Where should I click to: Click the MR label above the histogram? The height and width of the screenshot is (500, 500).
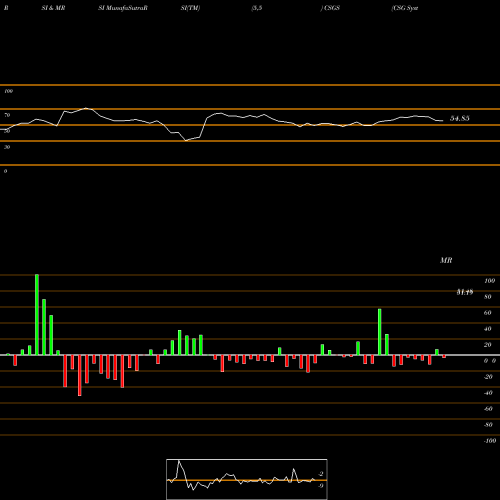(446, 260)
